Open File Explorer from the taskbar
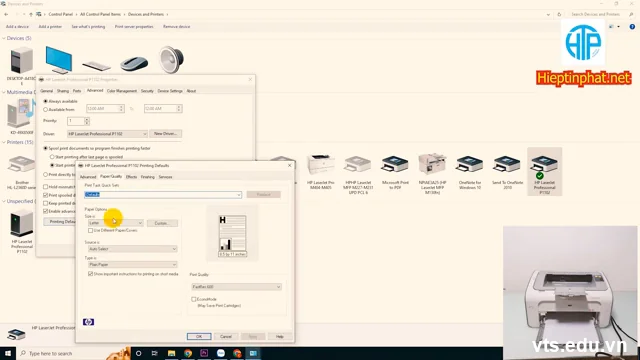The width and height of the screenshot is (640, 360). (171, 353)
